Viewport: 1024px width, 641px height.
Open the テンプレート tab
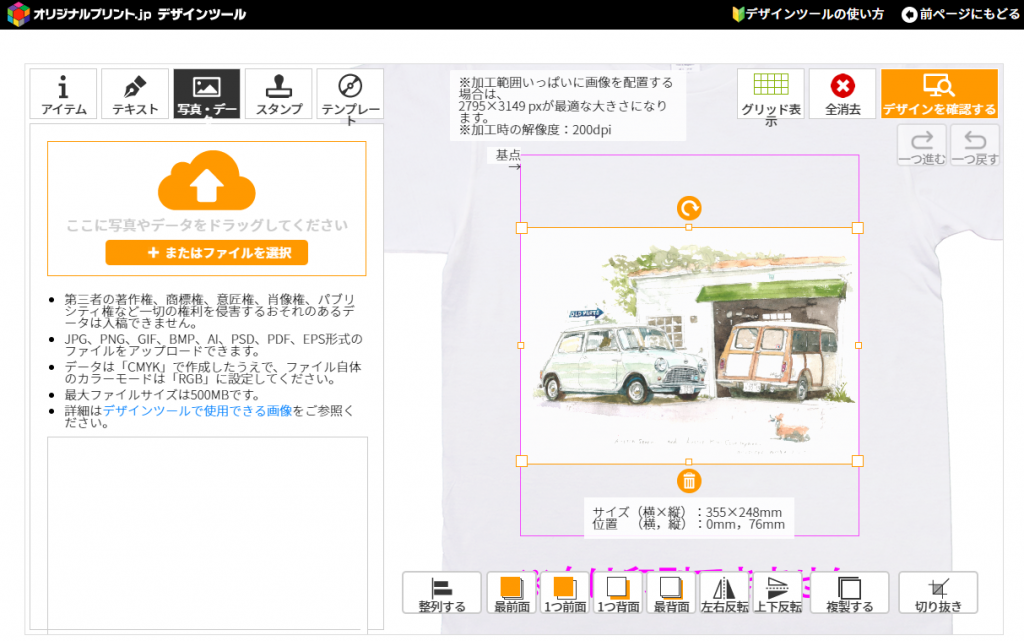[x=351, y=93]
